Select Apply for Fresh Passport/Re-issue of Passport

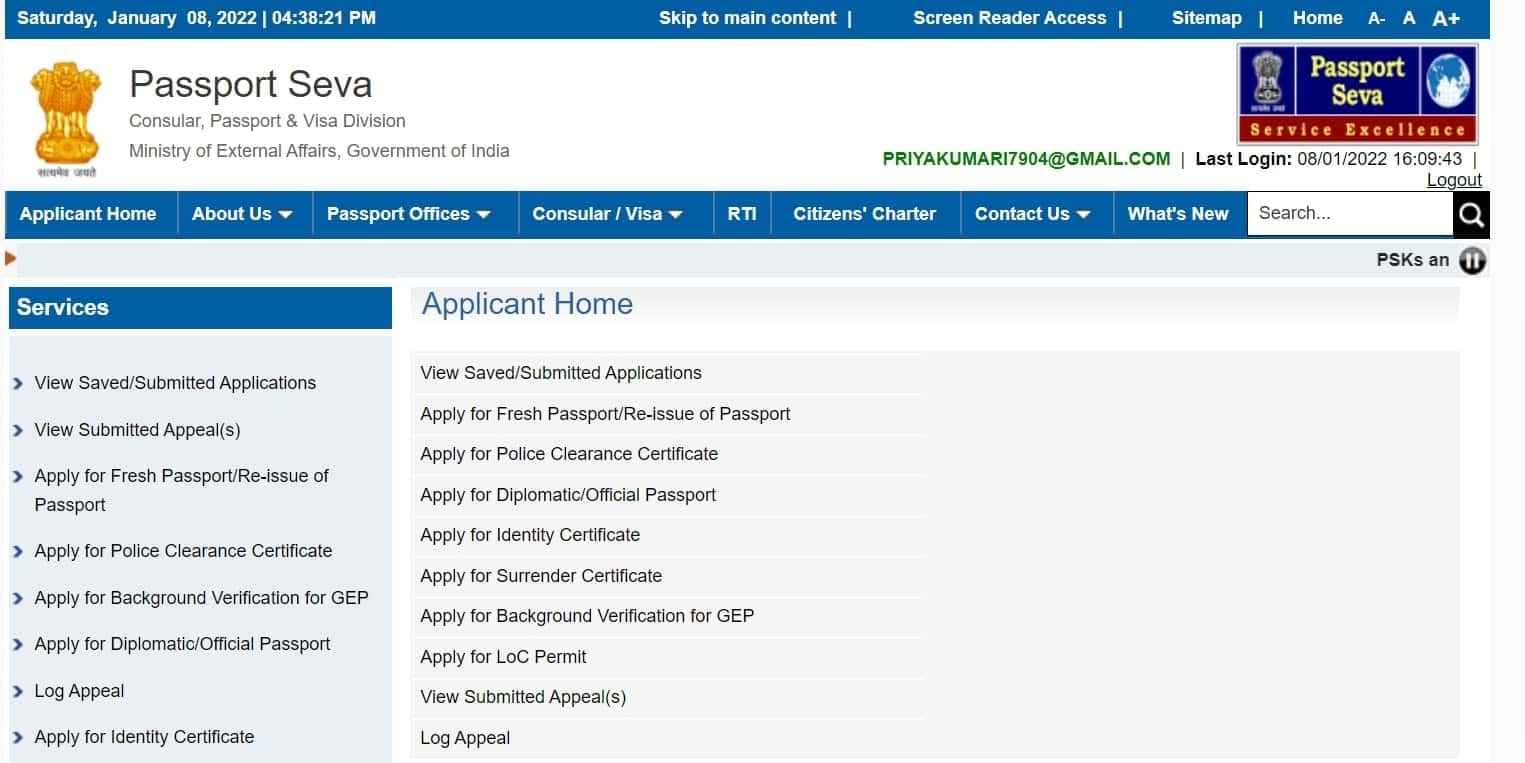605,413
